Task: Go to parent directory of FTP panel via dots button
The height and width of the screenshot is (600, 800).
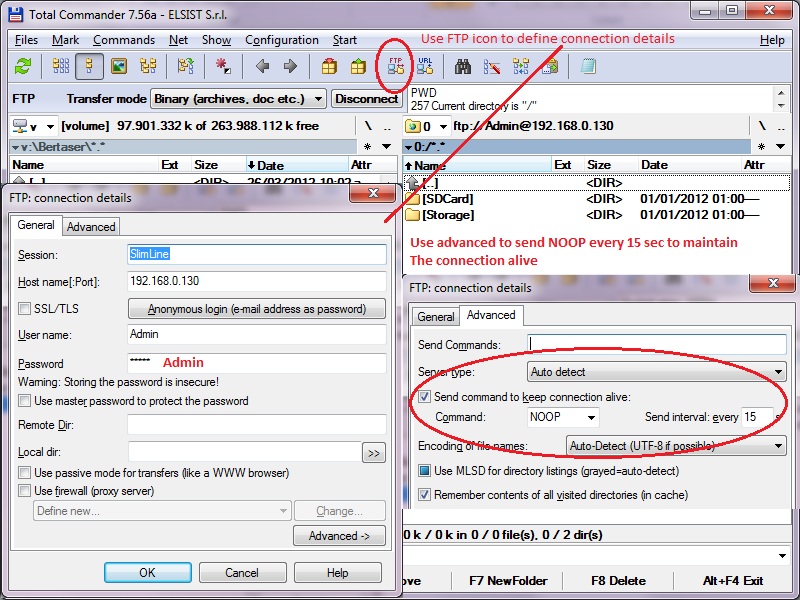Action: click(781, 126)
